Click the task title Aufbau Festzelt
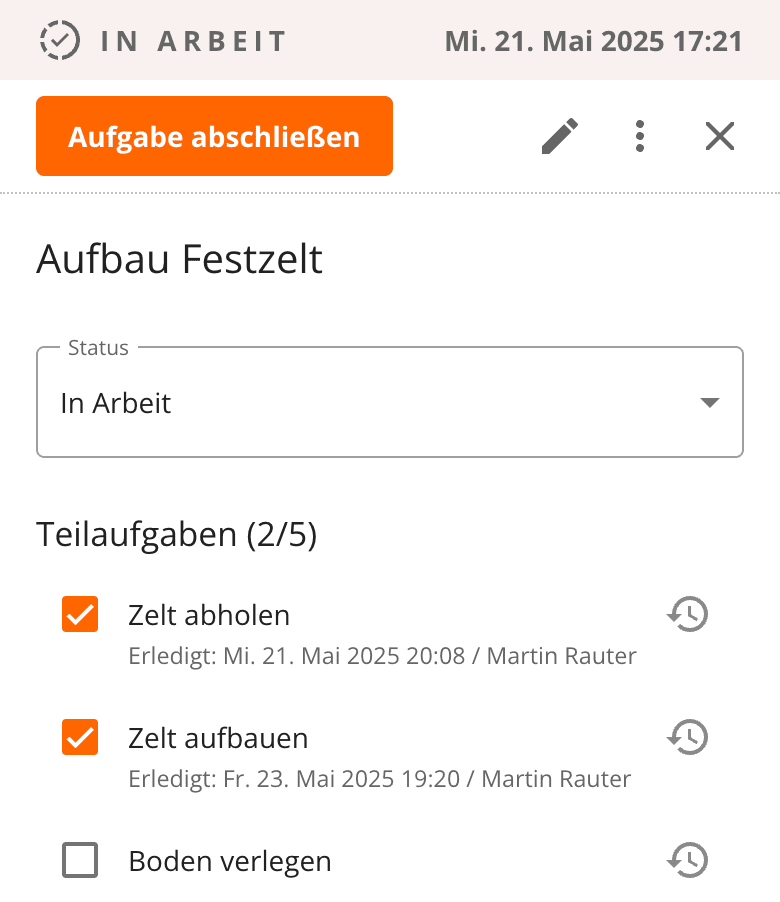Screen dimensions: 780x902 click(180, 260)
